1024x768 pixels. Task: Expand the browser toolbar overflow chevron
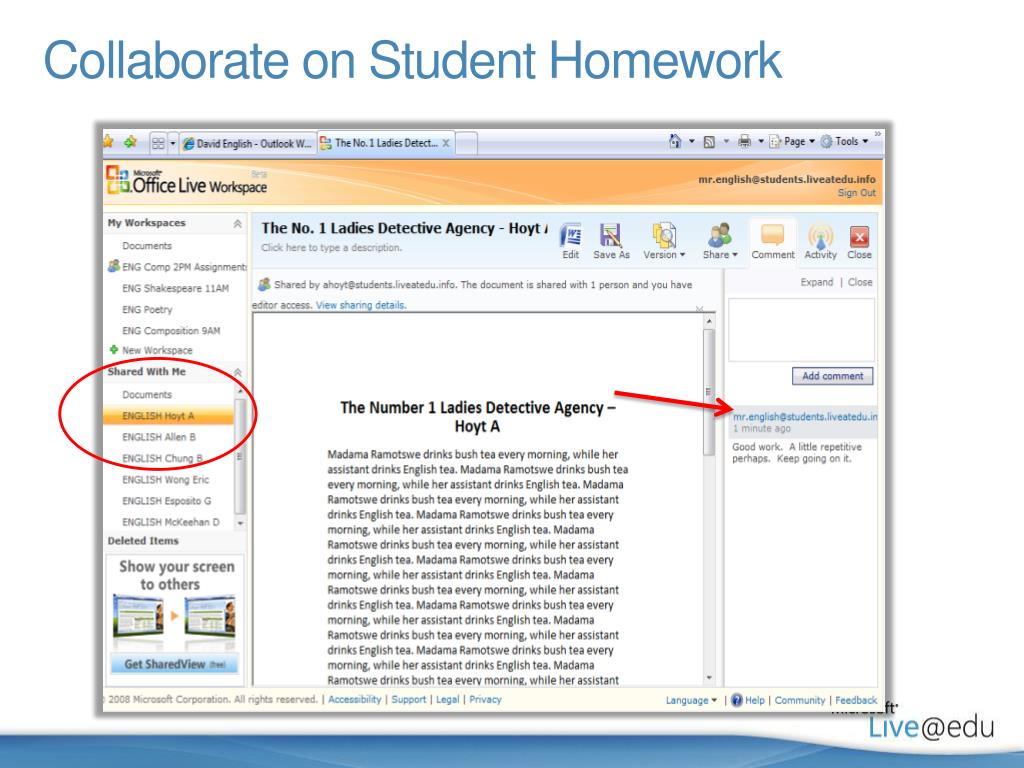coord(877,135)
